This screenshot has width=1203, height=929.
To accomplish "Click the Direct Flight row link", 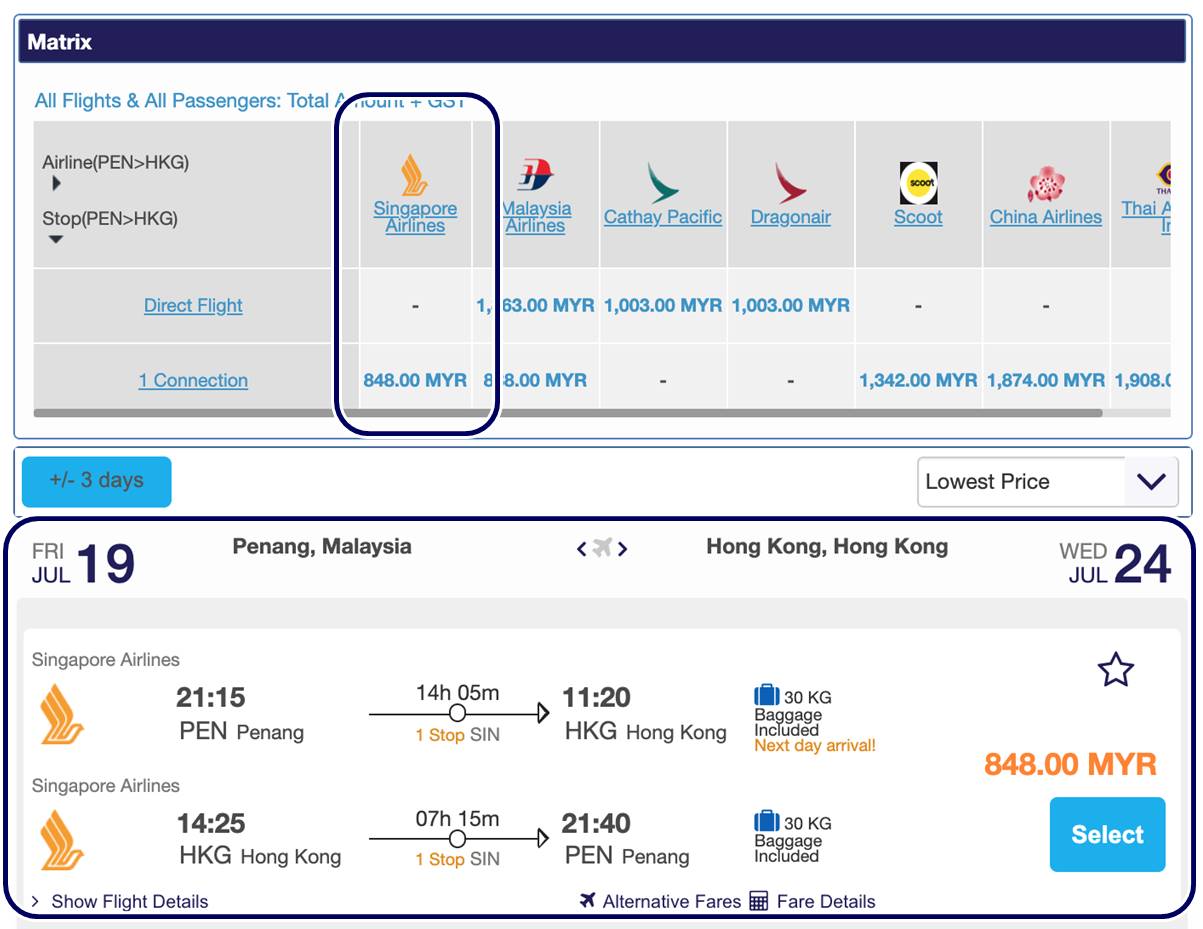I will pyautogui.click(x=193, y=305).
